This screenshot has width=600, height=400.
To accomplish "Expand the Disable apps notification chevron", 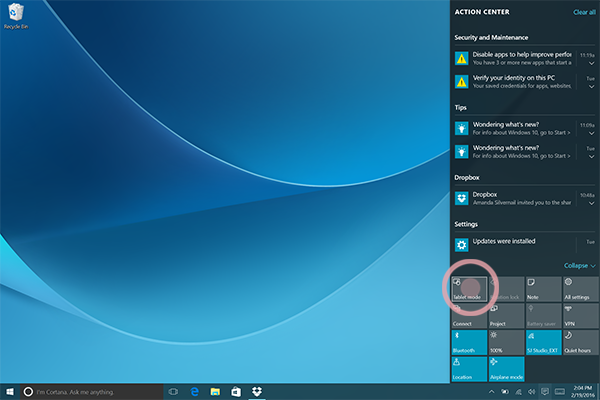I will 591,63.
